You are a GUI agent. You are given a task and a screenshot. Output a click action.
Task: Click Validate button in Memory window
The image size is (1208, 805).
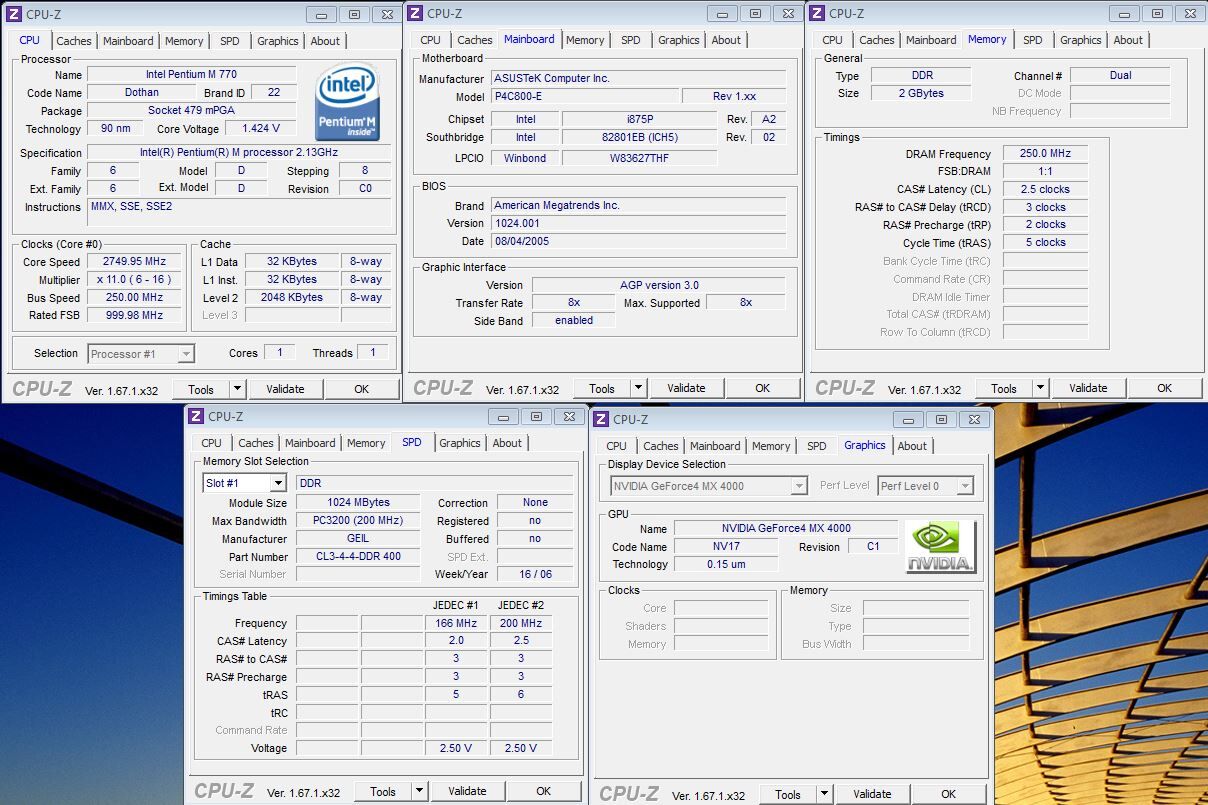tap(1088, 388)
